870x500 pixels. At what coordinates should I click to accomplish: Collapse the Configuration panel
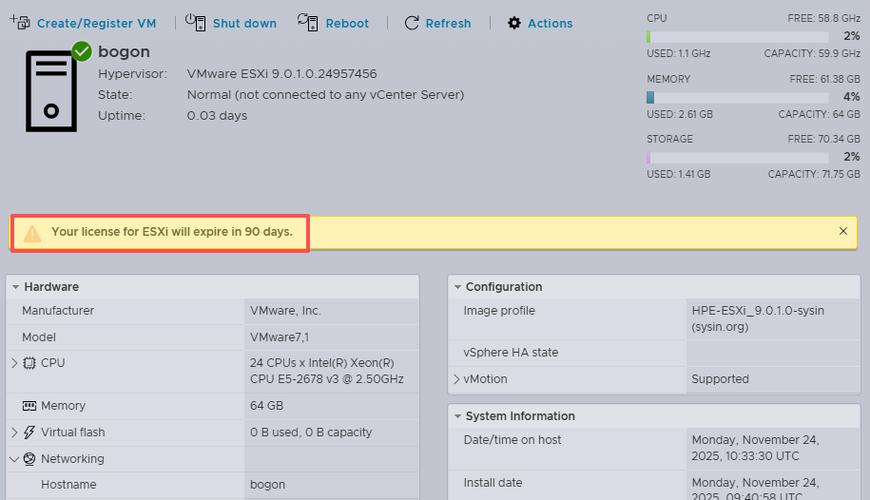pyautogui.click(x=458, y=287)
